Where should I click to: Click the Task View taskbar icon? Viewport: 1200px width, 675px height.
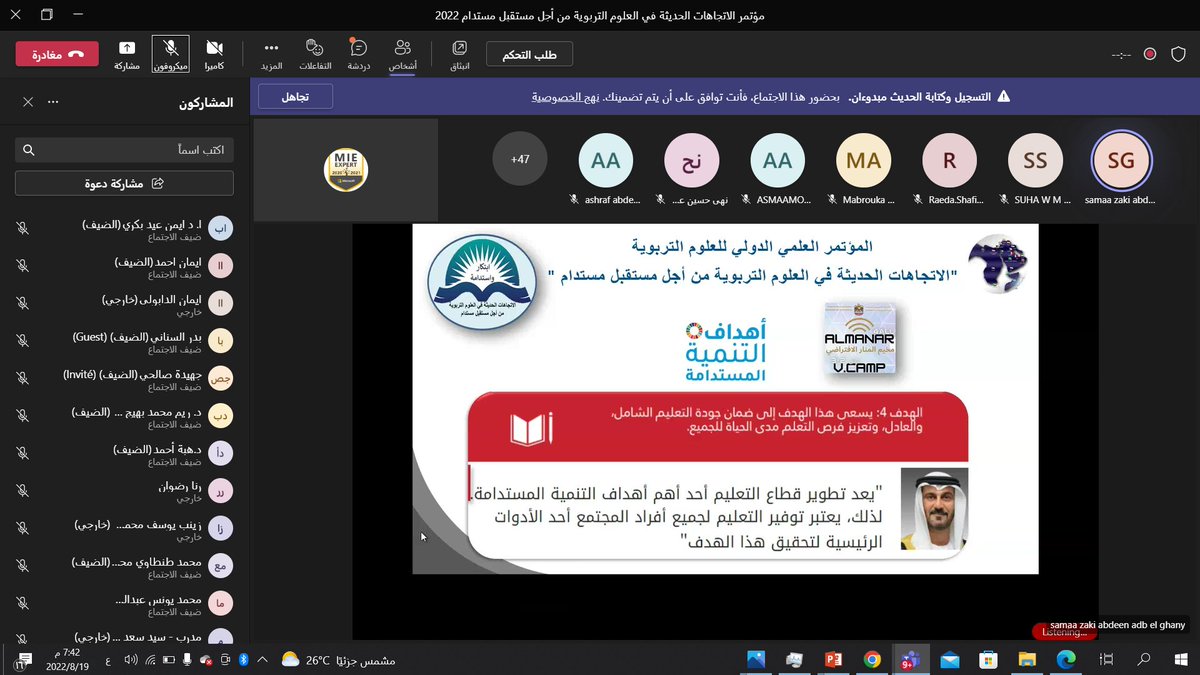(1105, 660)
